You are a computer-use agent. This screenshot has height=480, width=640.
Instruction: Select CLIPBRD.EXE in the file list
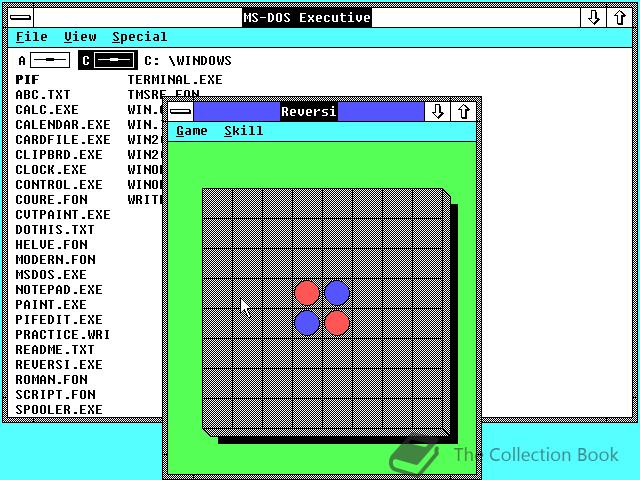click(x=59, y=155)
